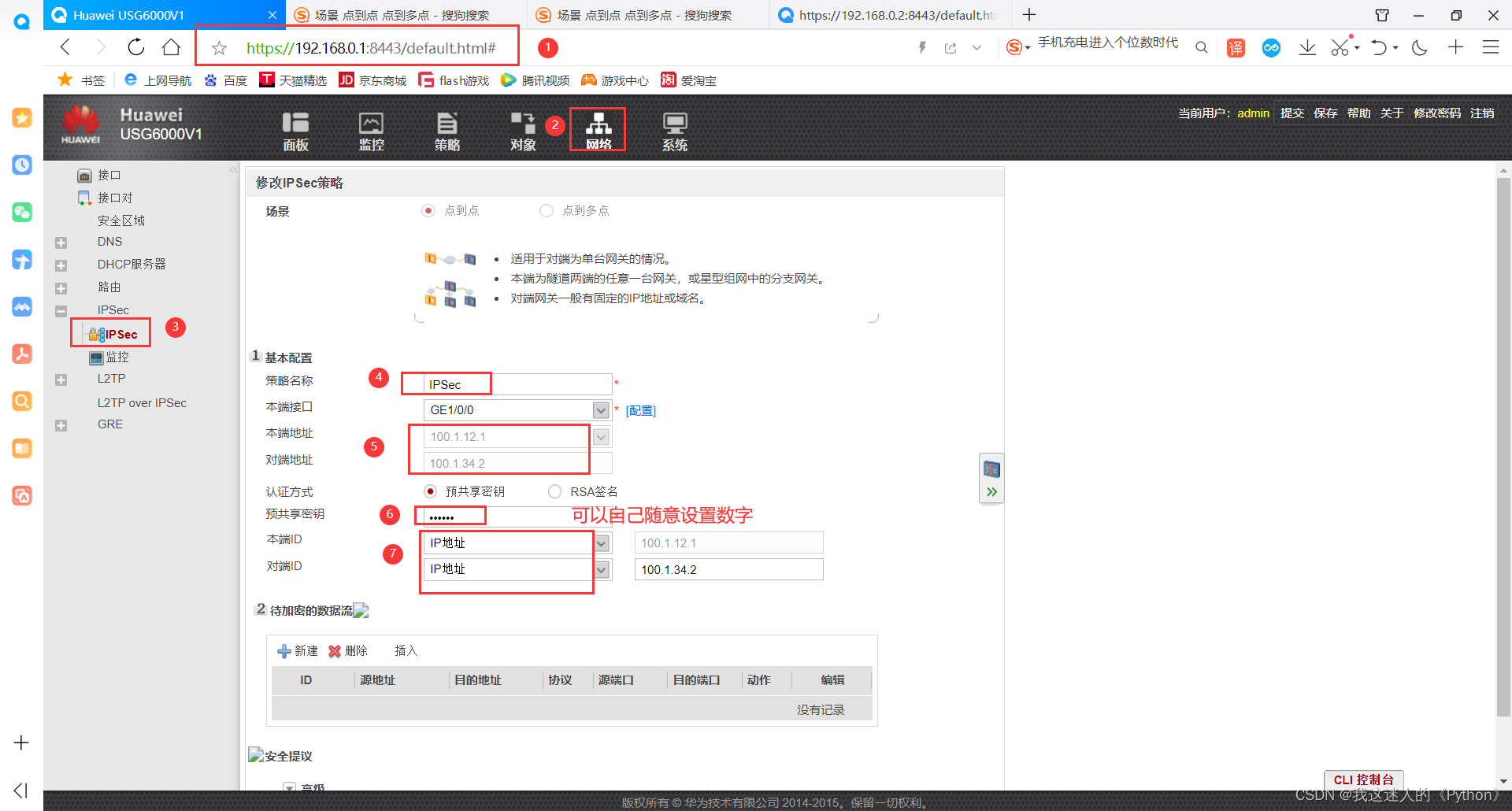The height and width of the screenshot is (811, 1512).
Task: Open the GE1/0/0 interface dropdown
Action: tap(600, 409)
